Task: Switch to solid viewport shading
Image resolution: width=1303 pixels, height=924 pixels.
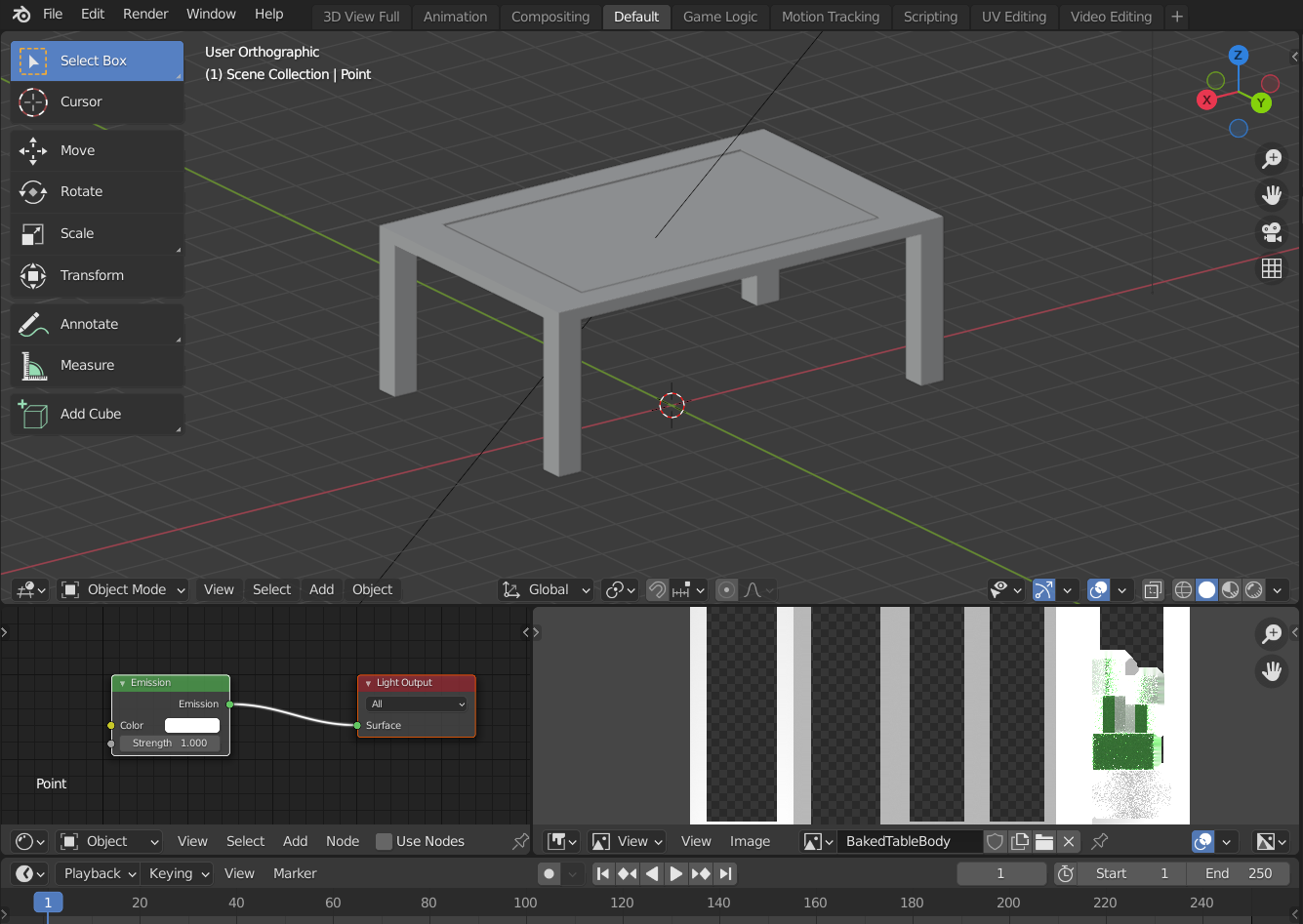Action: point(1207,589)
